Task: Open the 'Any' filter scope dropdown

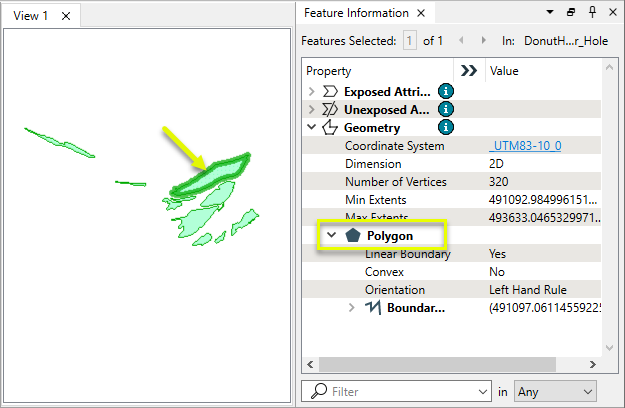Action: pos(555,392)
